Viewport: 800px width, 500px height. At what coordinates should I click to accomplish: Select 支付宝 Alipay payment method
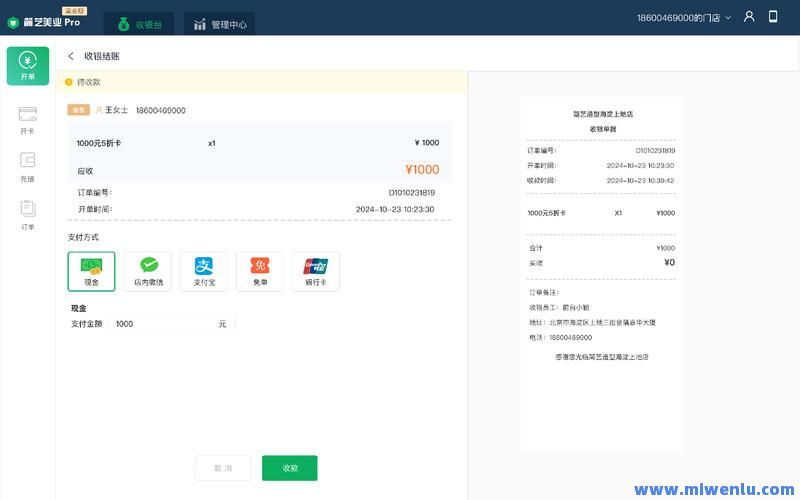coord(204,271)
